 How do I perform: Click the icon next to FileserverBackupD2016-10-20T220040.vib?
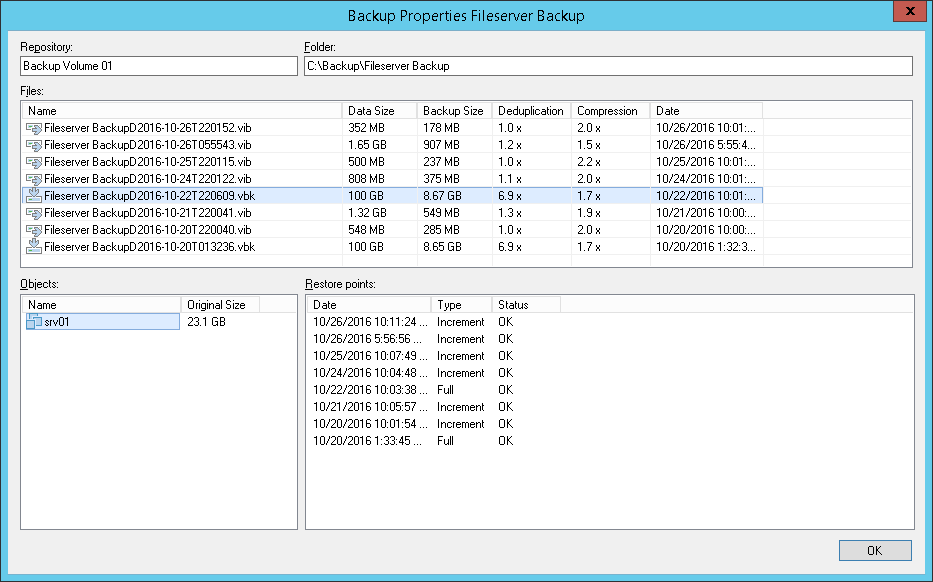coord(35,229)
